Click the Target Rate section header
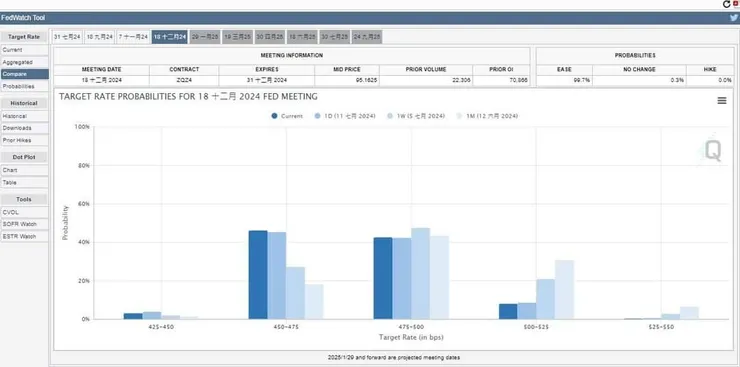 pyautogui.click(x=24, y=37)
